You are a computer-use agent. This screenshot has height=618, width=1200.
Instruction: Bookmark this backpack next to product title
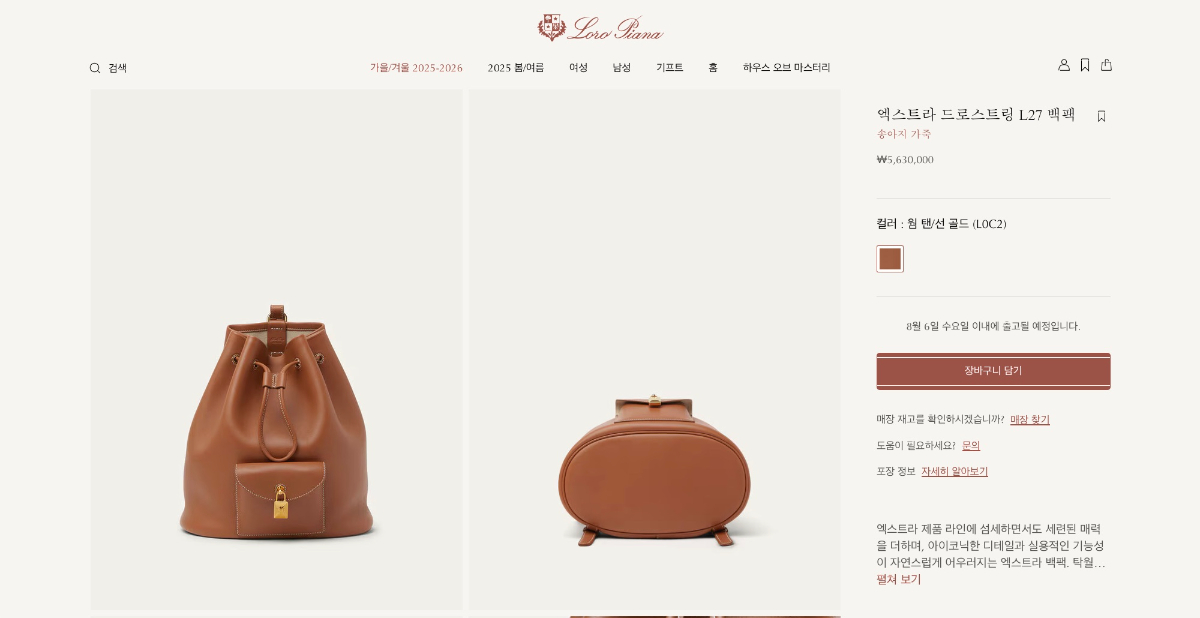pos(1101,116)
